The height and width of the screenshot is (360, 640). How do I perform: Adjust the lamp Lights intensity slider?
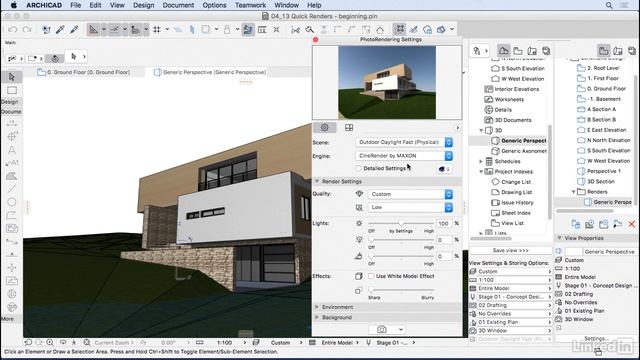pyautogui.click(x=400, y=240)
